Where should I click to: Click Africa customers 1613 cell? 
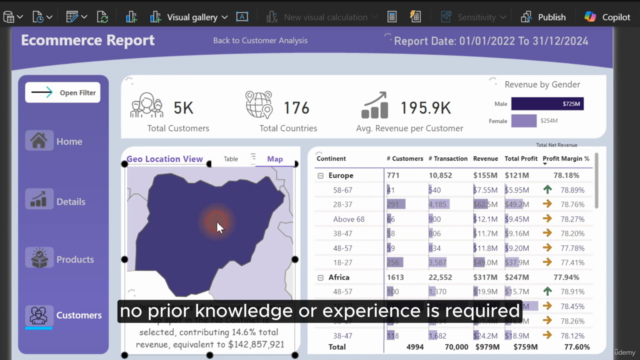[395, 278]
